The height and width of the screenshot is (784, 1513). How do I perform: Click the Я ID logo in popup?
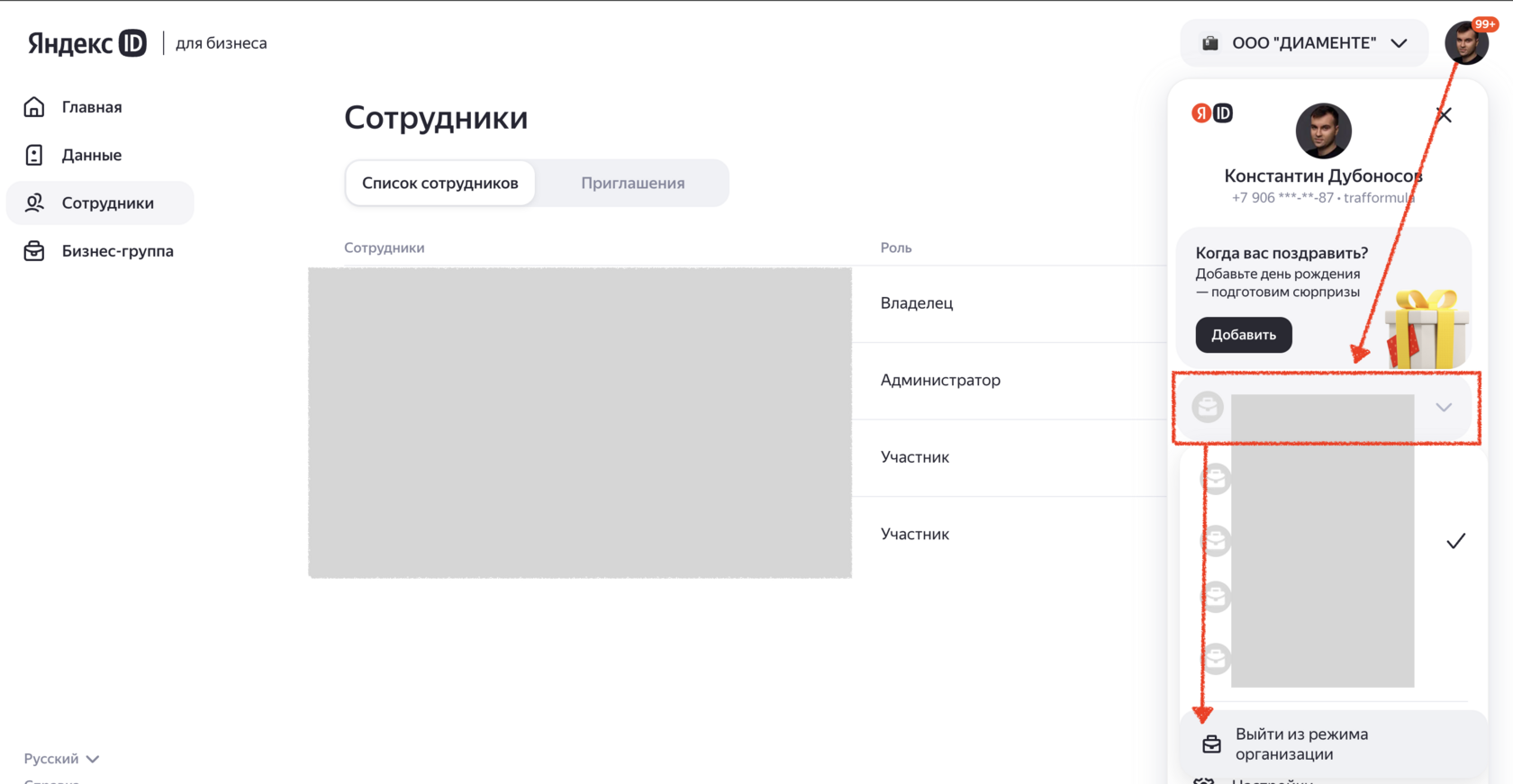1212,113
